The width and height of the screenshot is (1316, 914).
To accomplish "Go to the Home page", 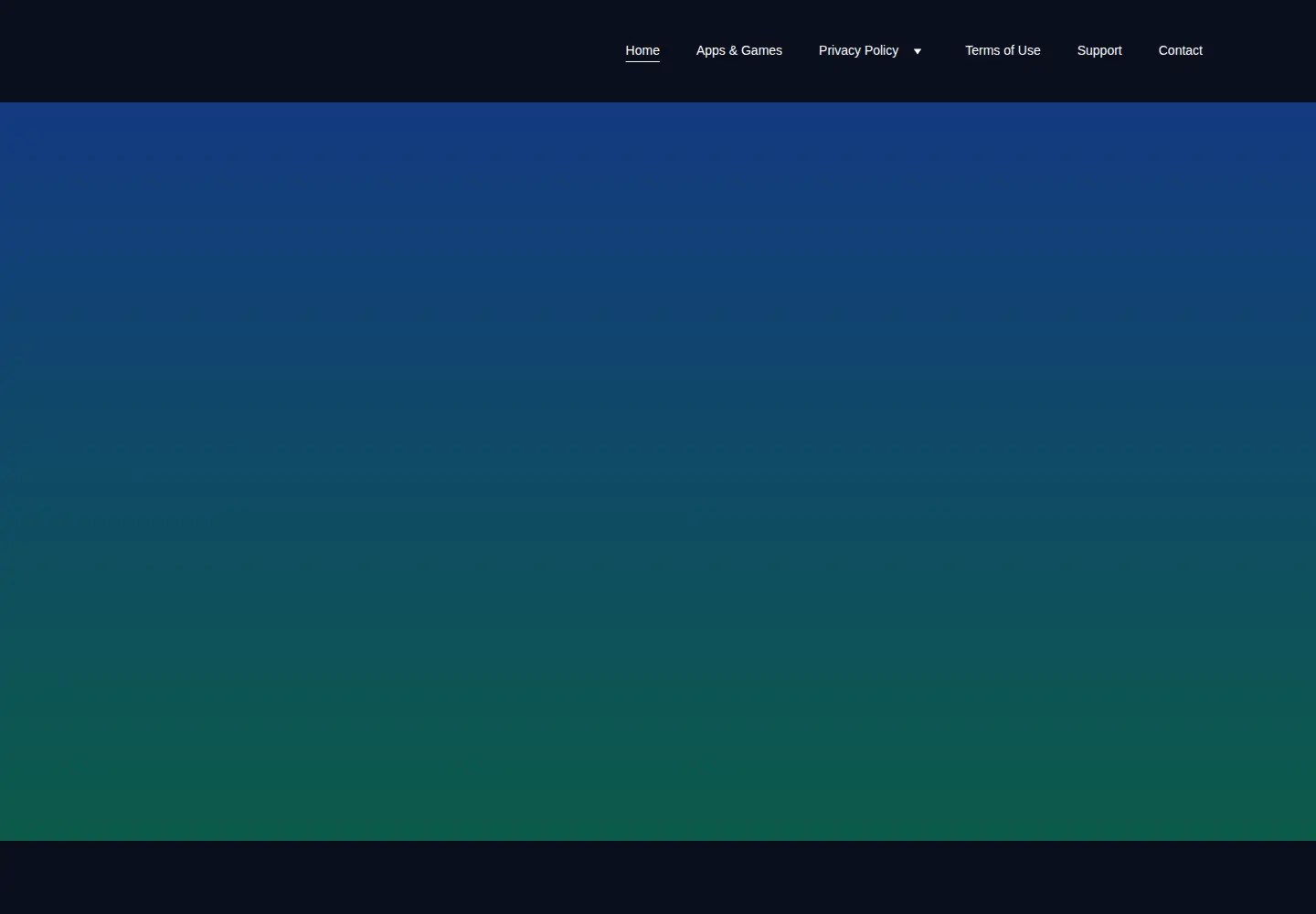I will click(x=642, y=50).
